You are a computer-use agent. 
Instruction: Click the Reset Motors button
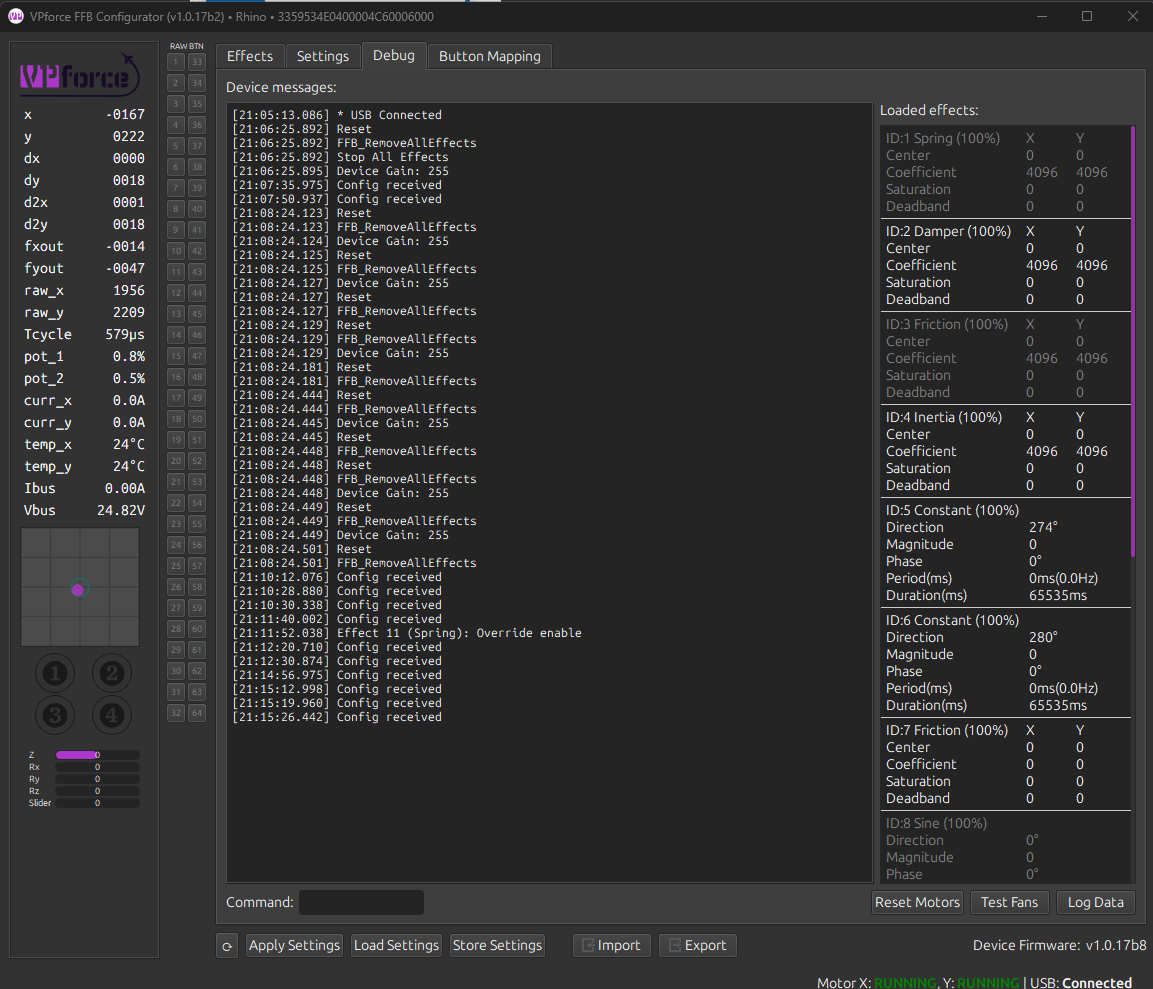[x=917, y=902]
